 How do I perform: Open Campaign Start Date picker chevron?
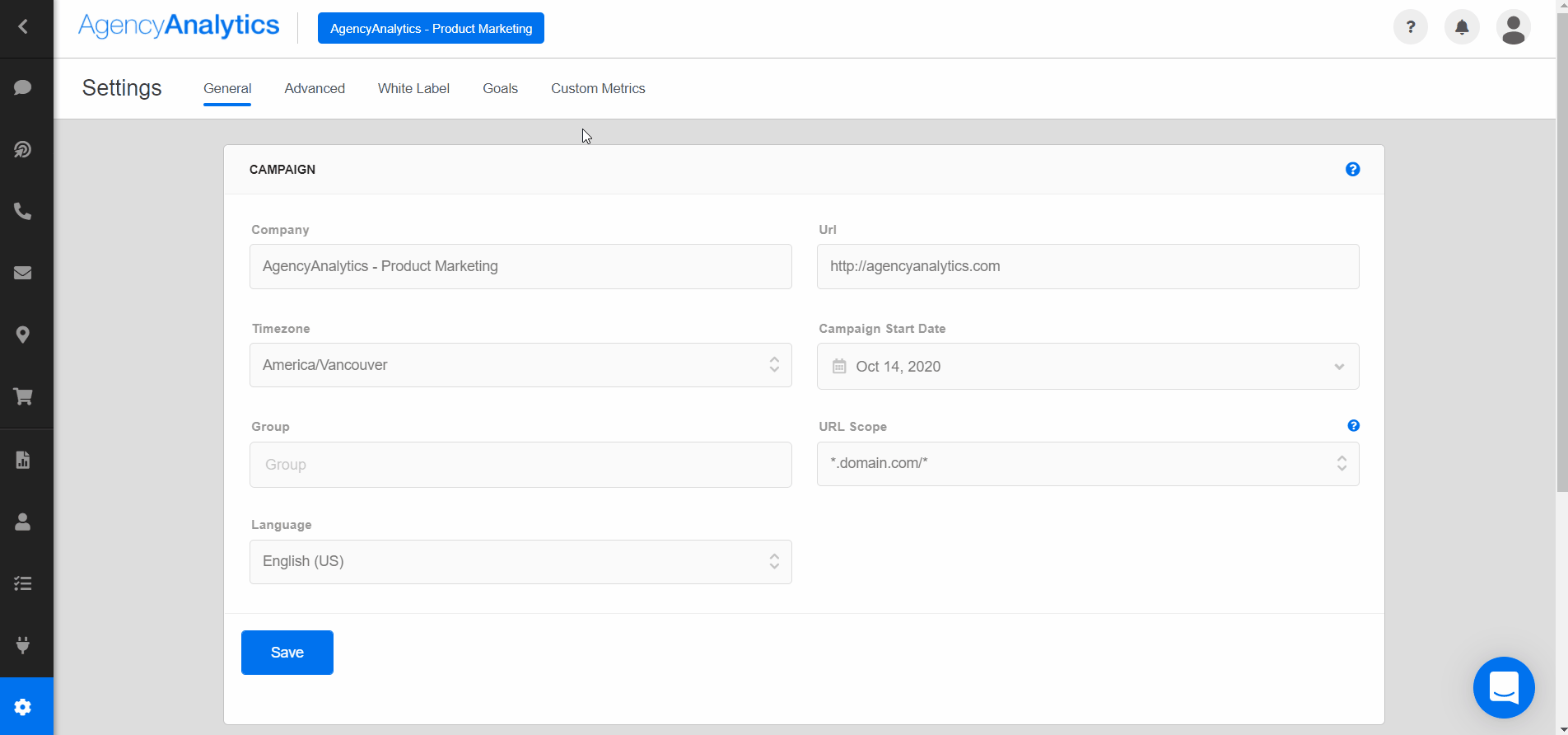tap(1339, 367)
